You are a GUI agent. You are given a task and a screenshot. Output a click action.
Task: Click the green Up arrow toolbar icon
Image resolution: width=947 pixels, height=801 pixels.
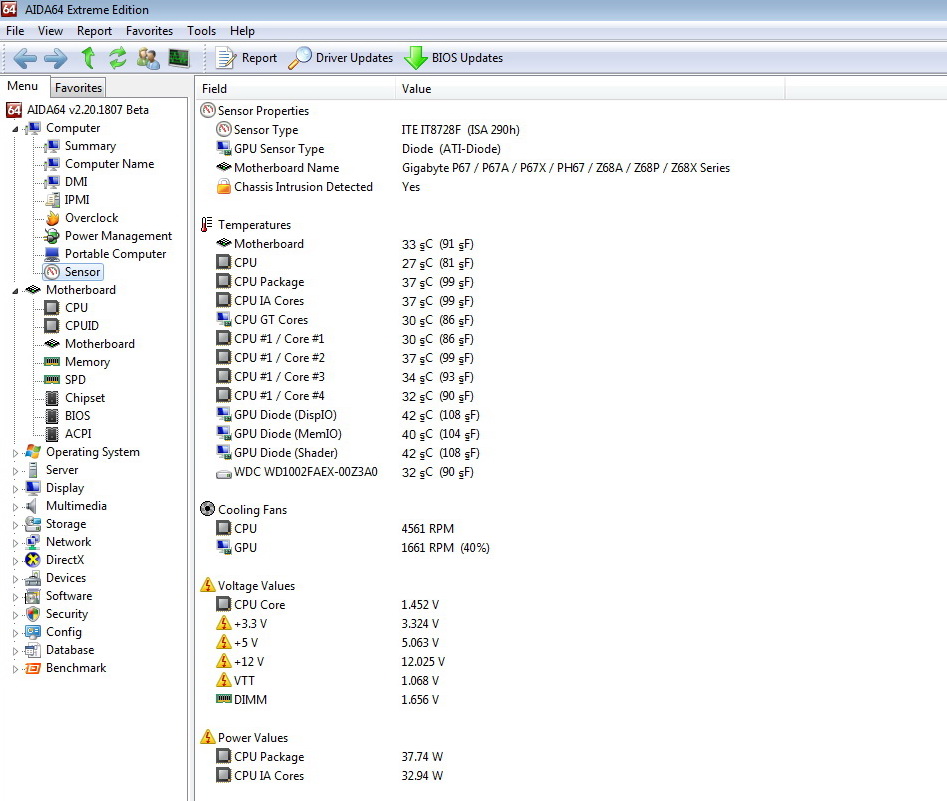point(88,58)
